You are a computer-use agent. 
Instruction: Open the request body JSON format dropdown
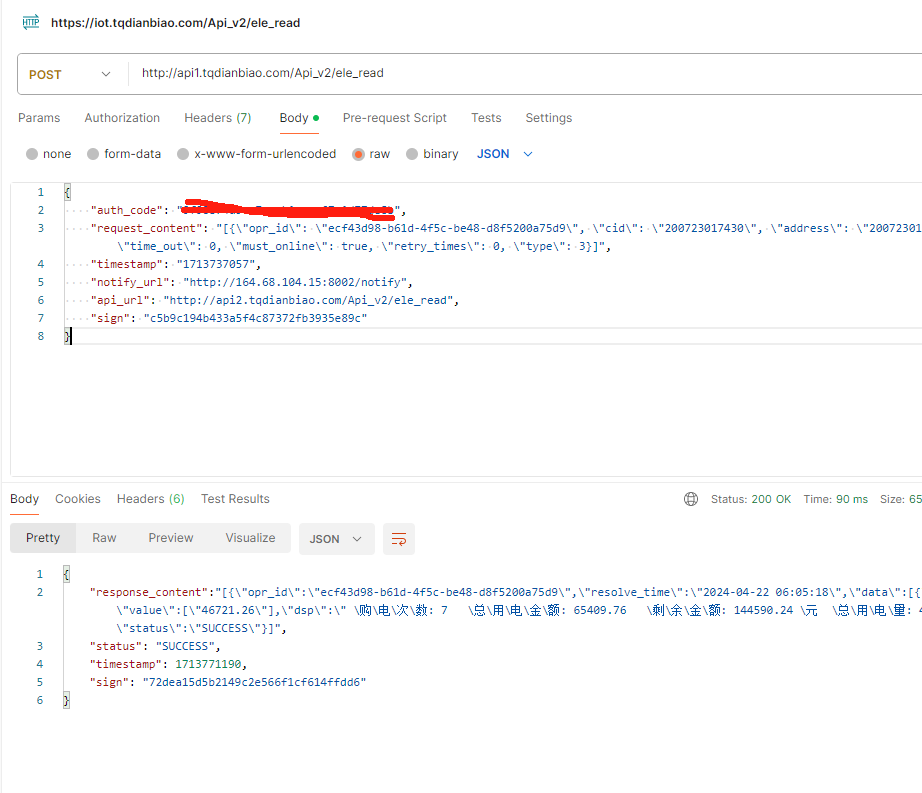[505, 154]
